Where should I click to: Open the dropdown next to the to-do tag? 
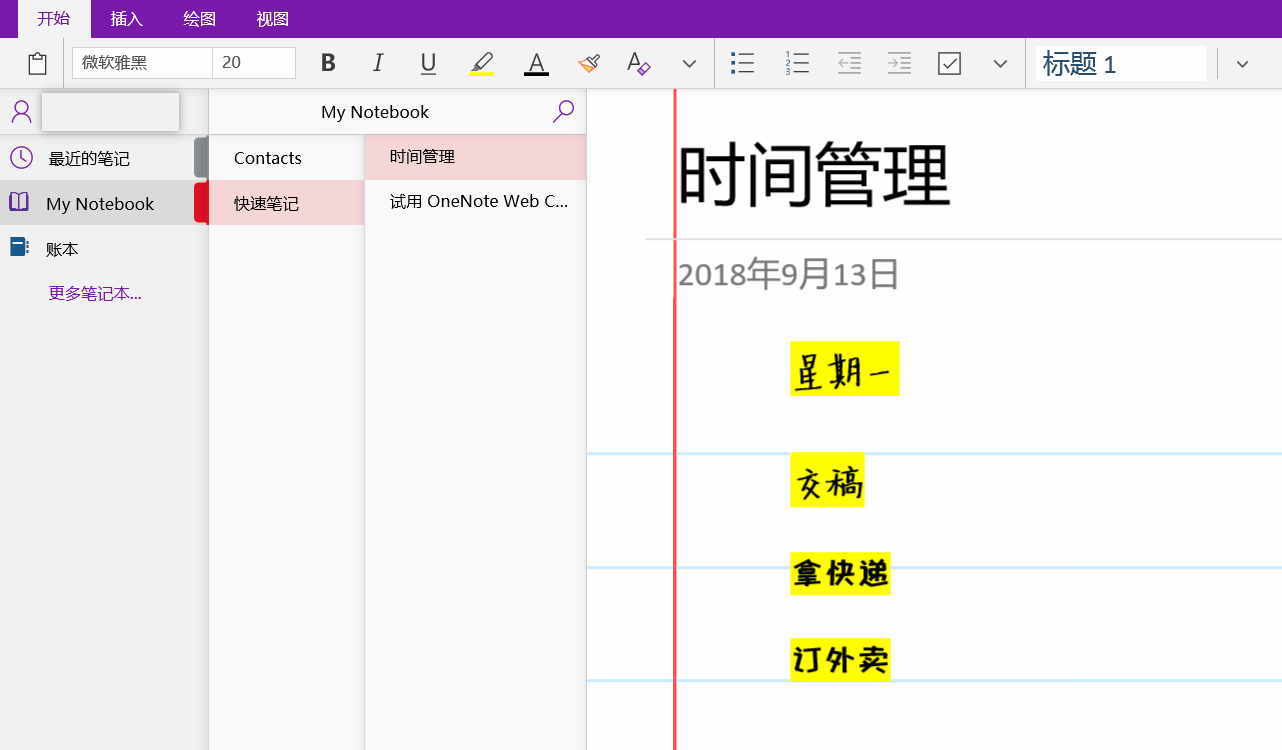coord(1000,63)
